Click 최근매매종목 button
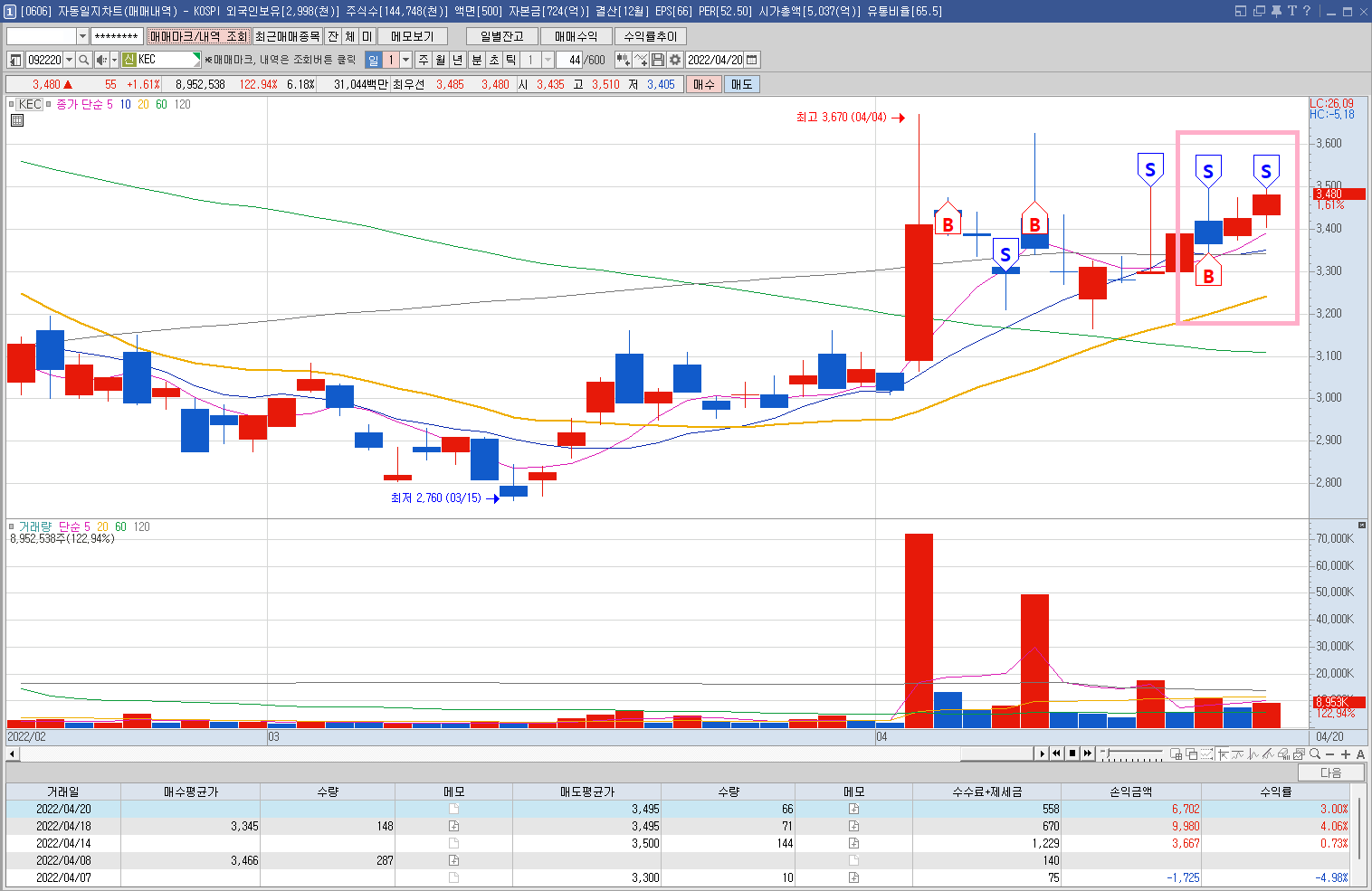Screen dimensions: 1372x891 click(288, 36)
